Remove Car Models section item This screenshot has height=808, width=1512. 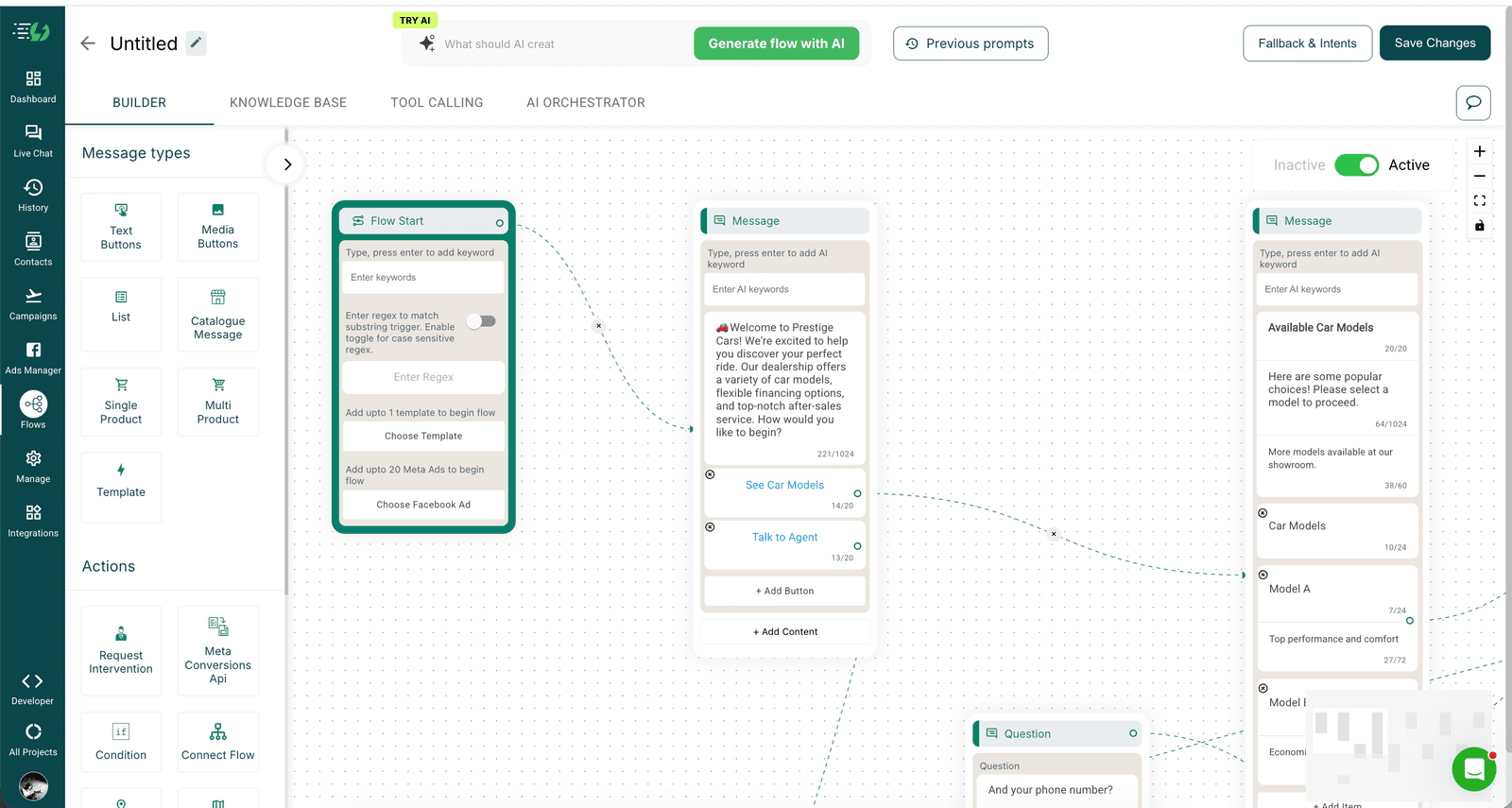pyautogui.click(x=1263, y=513)
